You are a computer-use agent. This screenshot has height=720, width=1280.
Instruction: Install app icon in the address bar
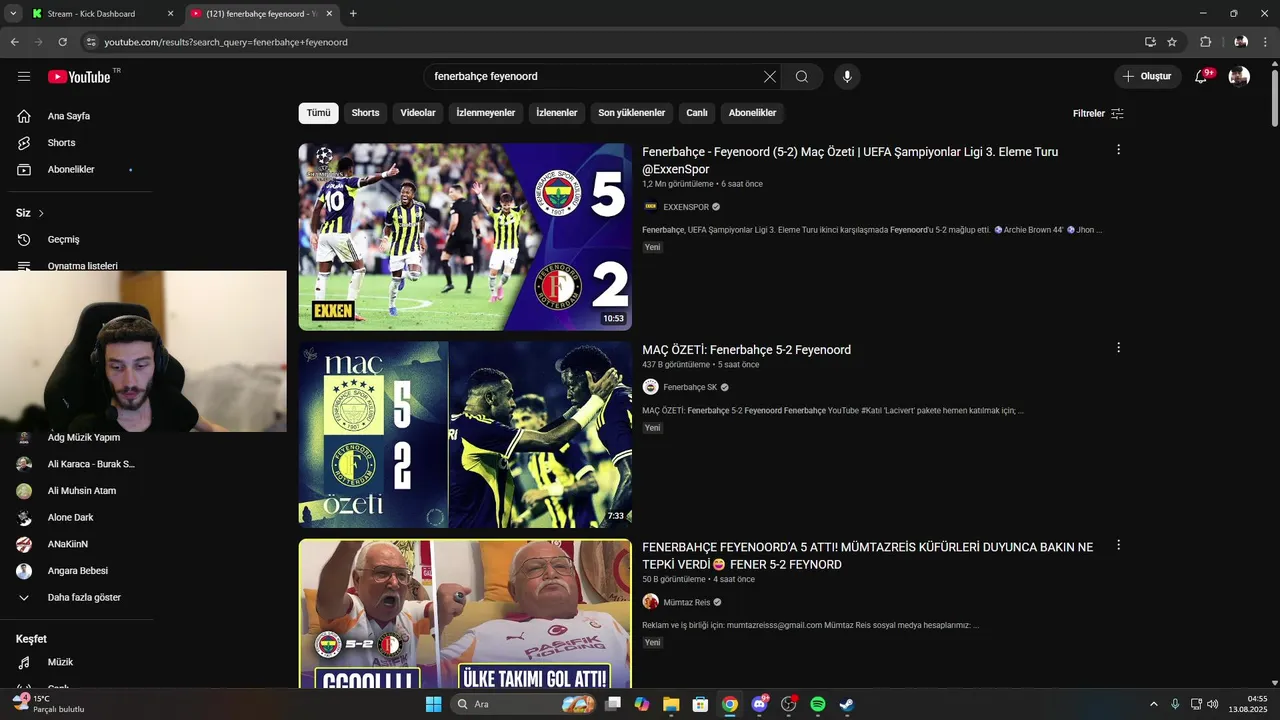(x=1150, y=42)
